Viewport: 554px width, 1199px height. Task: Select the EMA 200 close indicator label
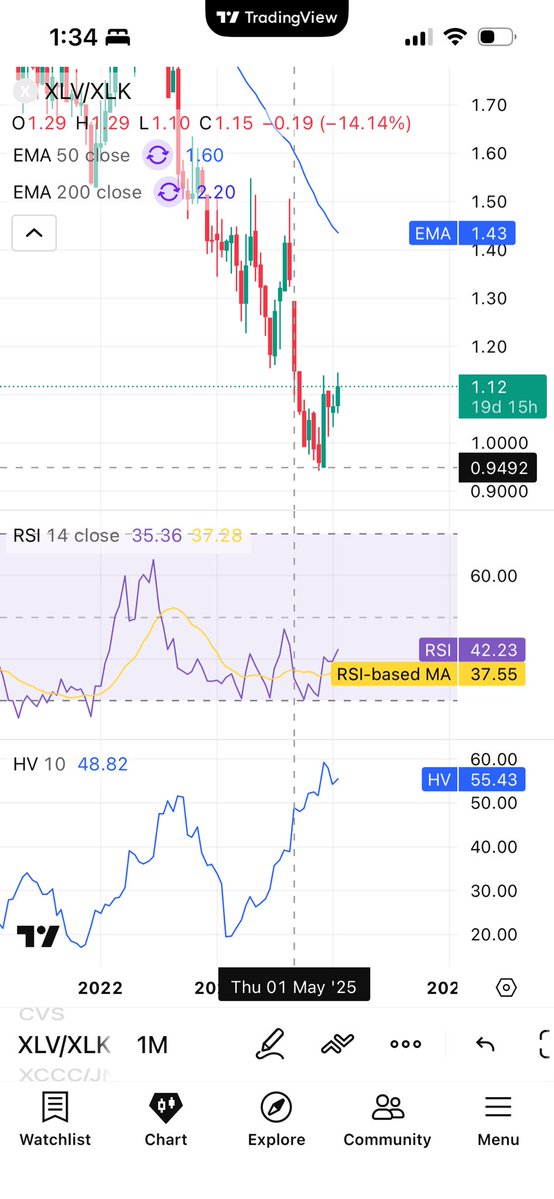coord(77,192)
